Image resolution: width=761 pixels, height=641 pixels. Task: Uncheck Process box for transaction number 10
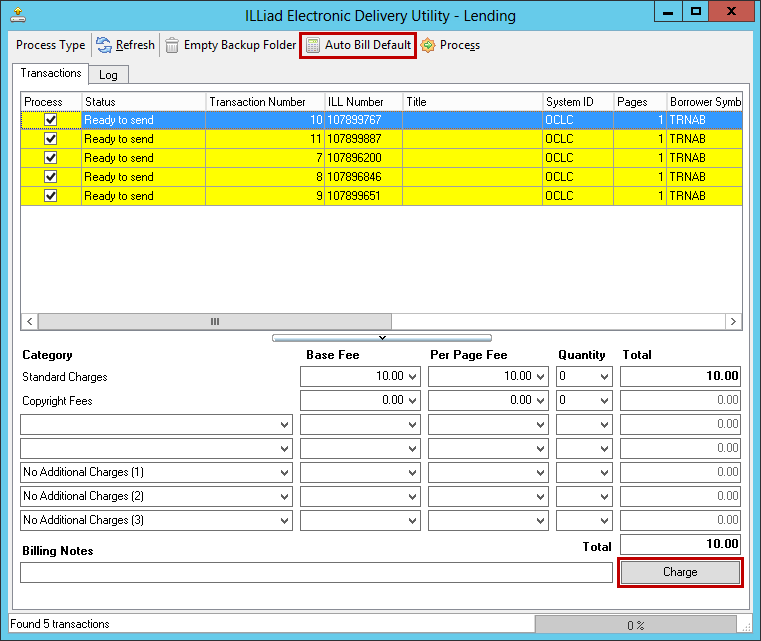(x=51, y=119)
